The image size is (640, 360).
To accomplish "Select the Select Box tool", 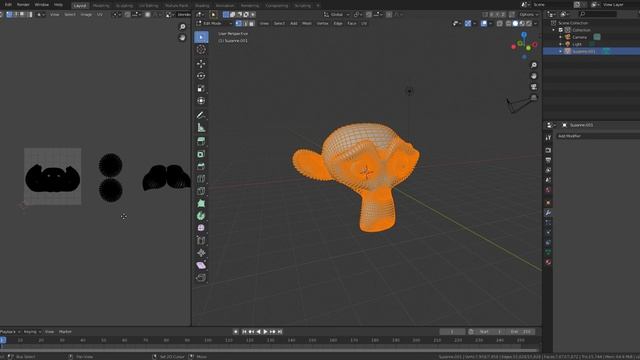I will click(201, 37).
